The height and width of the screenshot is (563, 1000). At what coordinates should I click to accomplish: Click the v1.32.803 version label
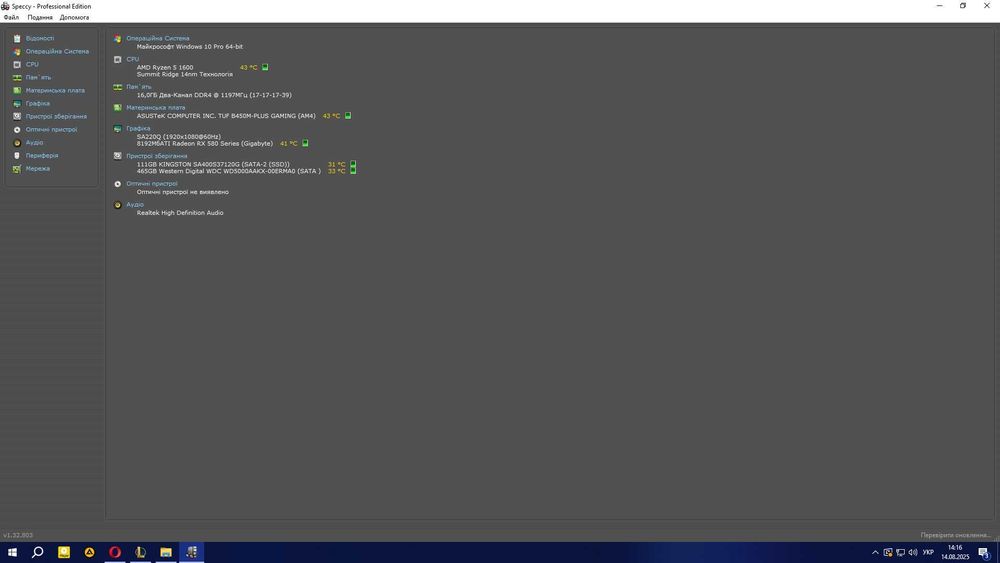(x=18, y=535)
